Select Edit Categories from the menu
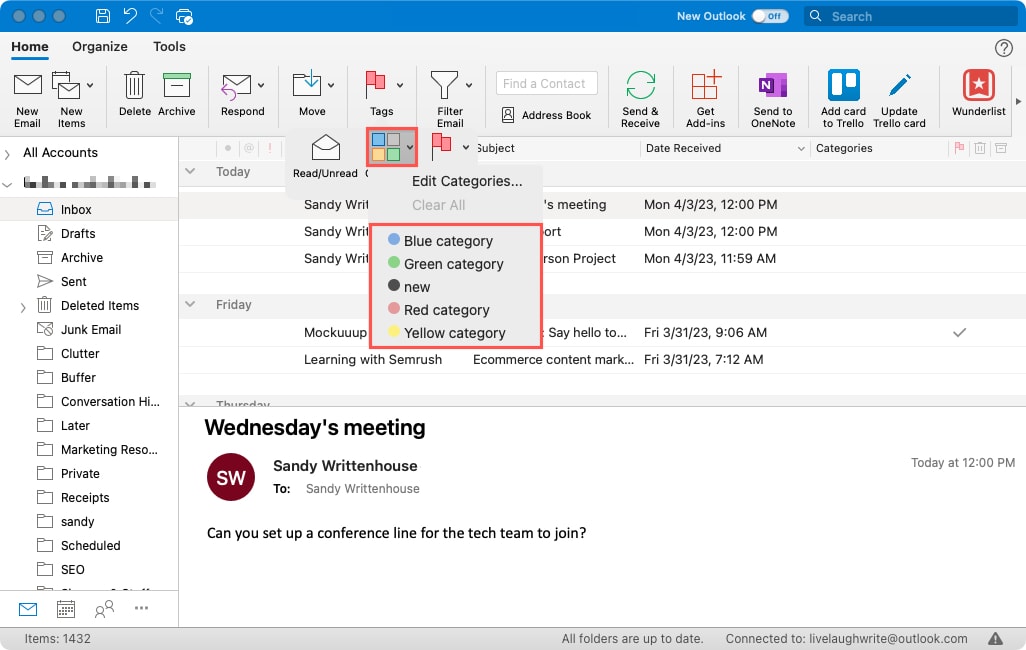The height and width of the screenshot is (650, 1026). click(x=469, y=181)
